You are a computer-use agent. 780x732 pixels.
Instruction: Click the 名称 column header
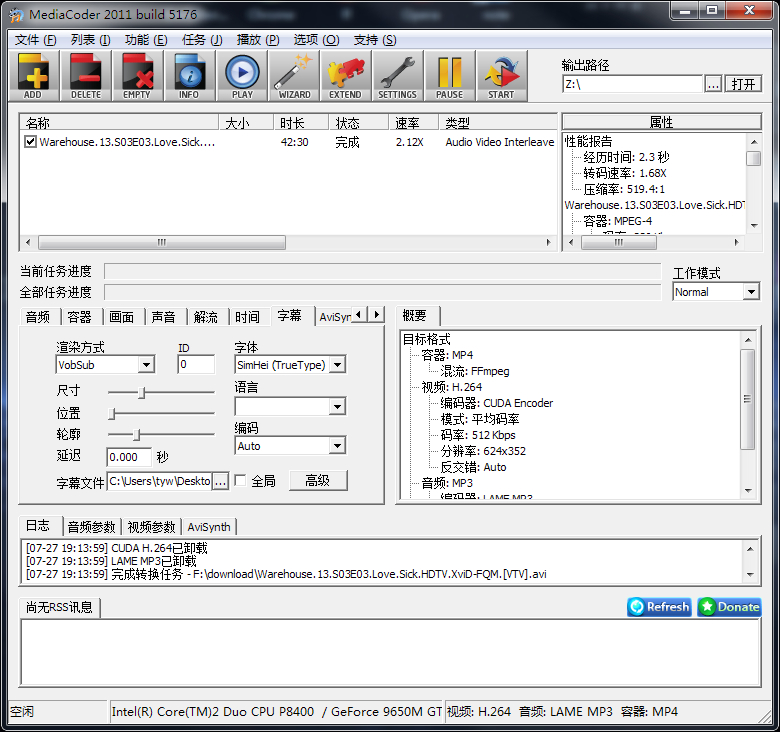119,122
